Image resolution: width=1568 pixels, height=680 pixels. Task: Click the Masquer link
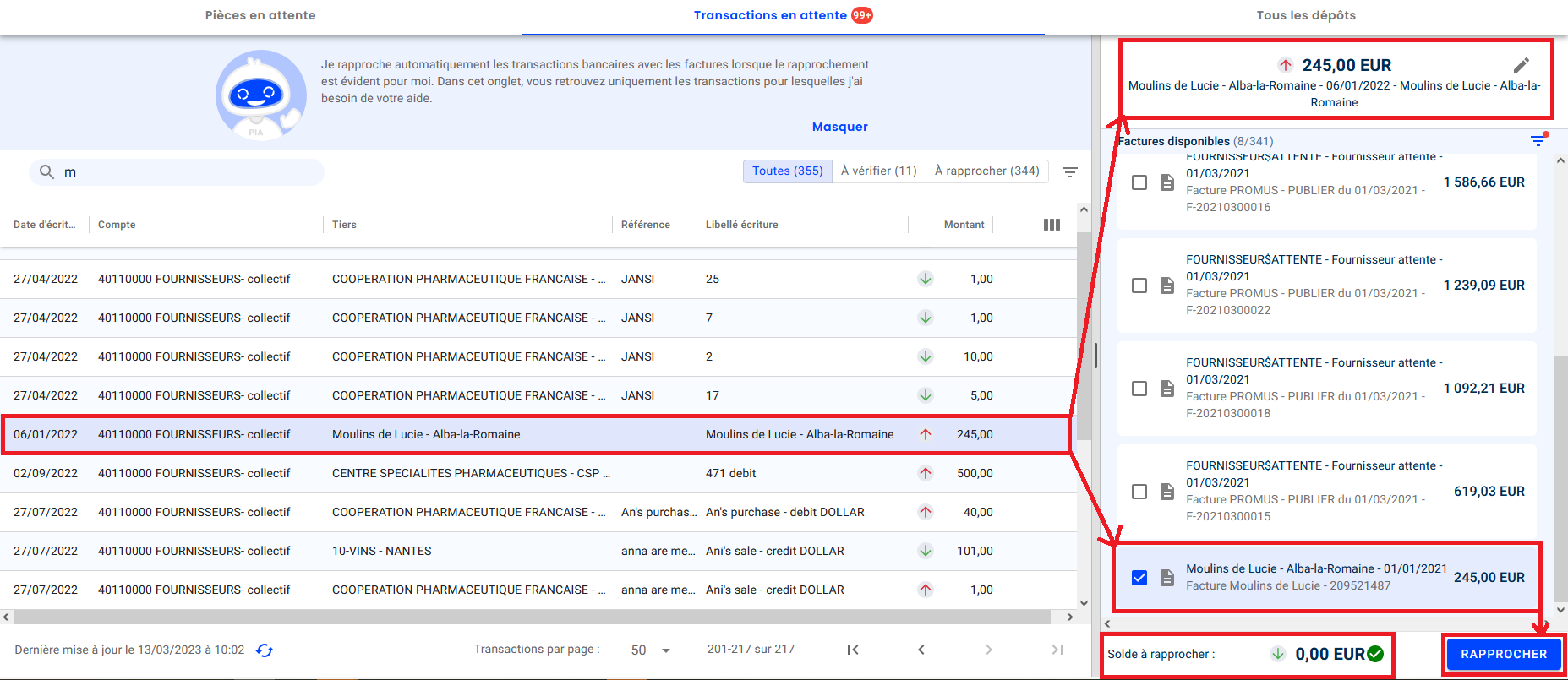(840, 127)
